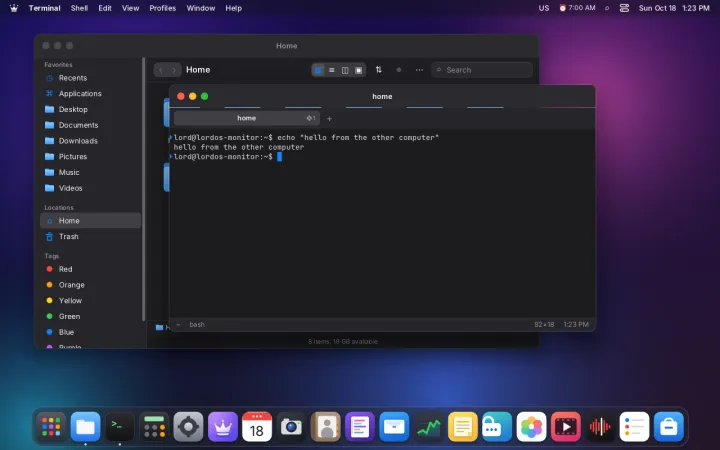
Task: Open the blue store bag in dock
Action: coord(669,427)
